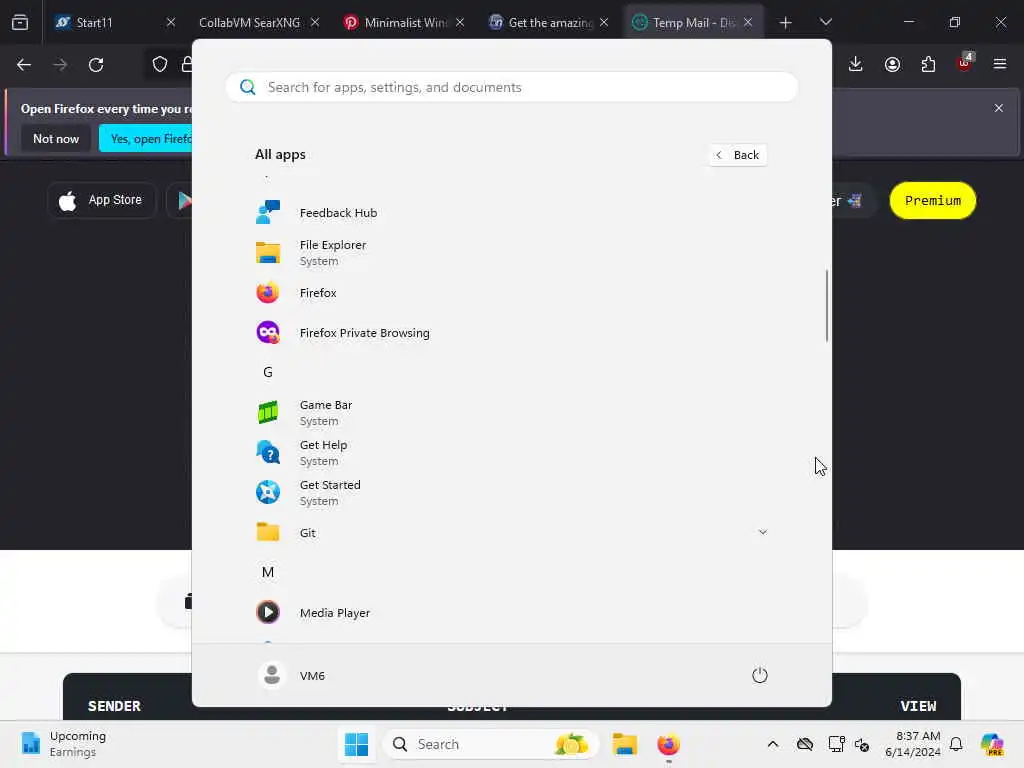Expand the Git folder chevron
1024x768 pixels.
(762, 532)
